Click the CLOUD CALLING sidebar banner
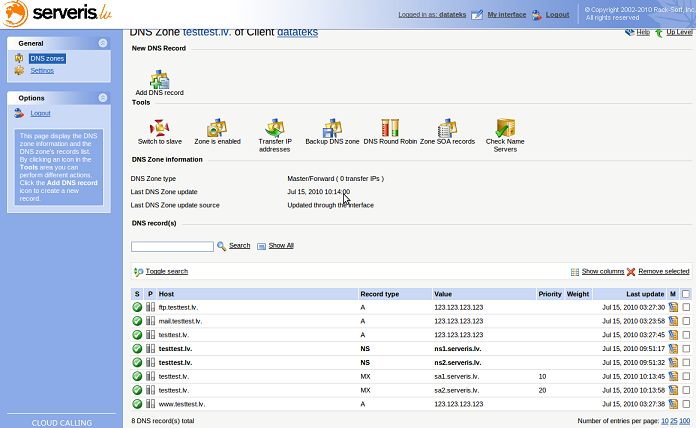 pos(61,423)
